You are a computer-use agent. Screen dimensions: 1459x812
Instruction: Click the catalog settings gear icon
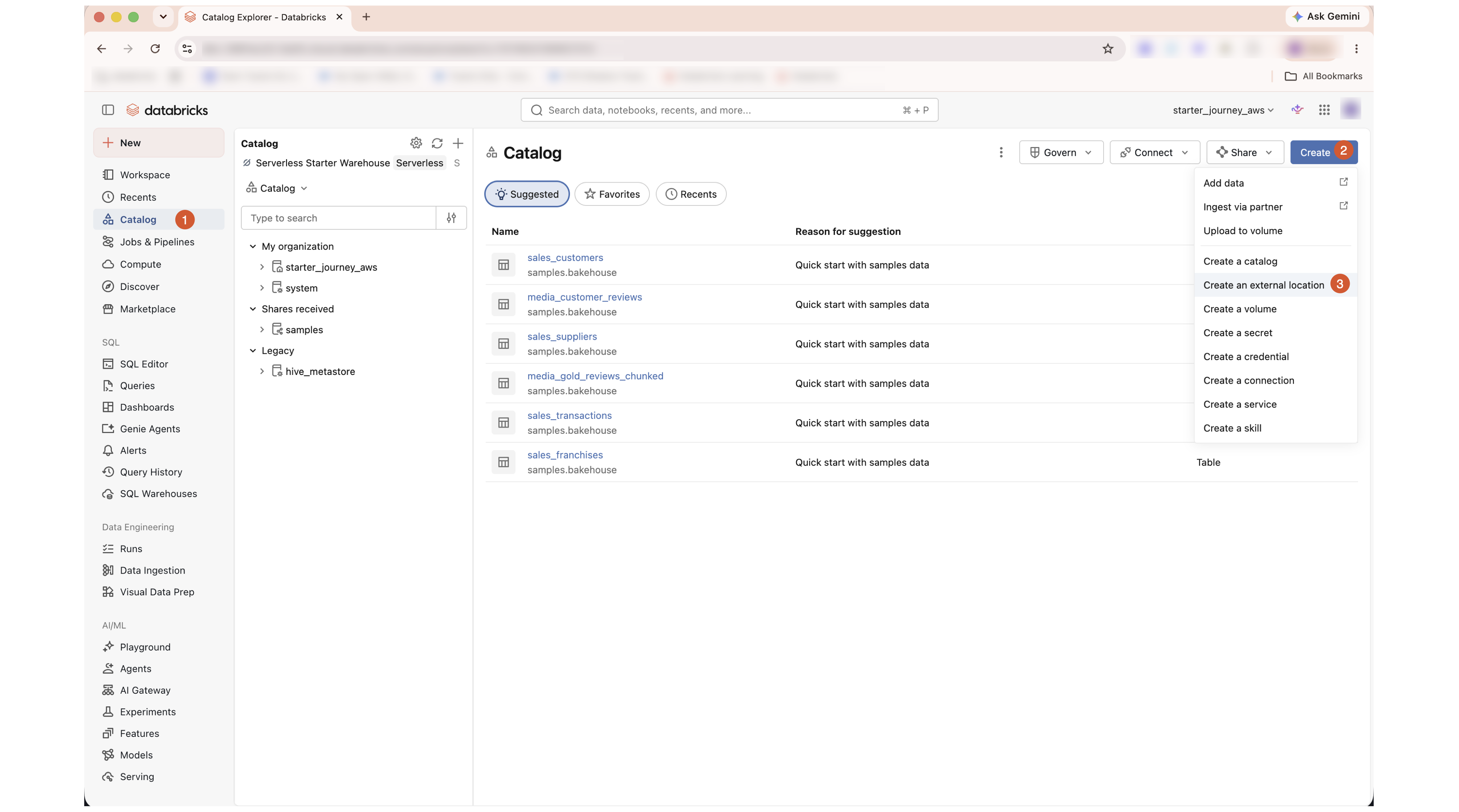click(x=416, y=143)
